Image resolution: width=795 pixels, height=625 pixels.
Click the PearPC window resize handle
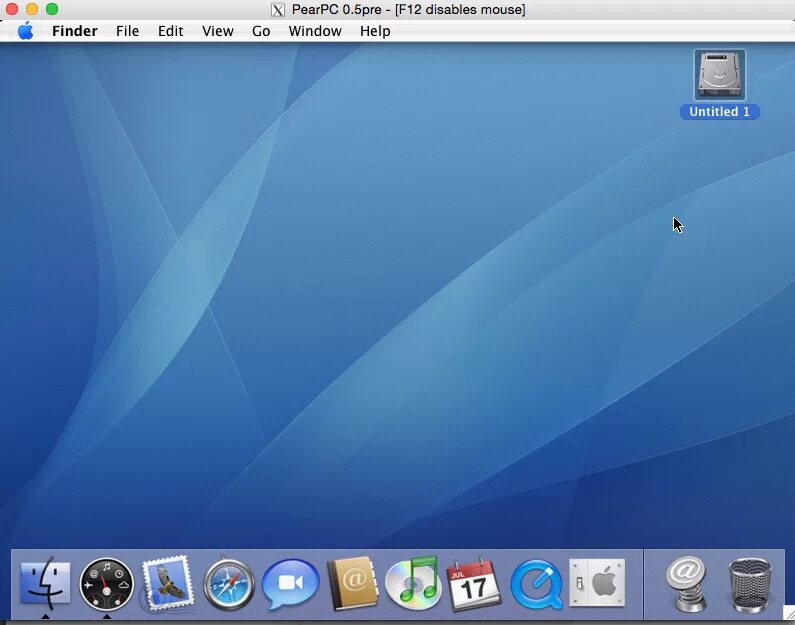(x=788, y=612)
